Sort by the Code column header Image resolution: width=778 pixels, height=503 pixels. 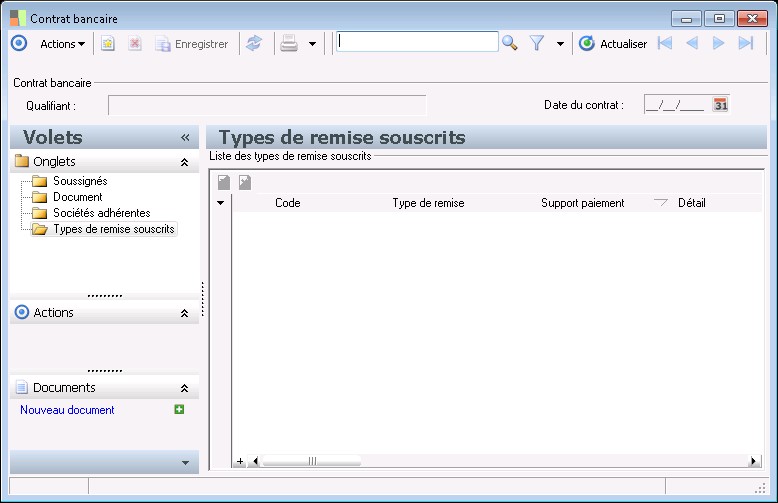[288, 203]
